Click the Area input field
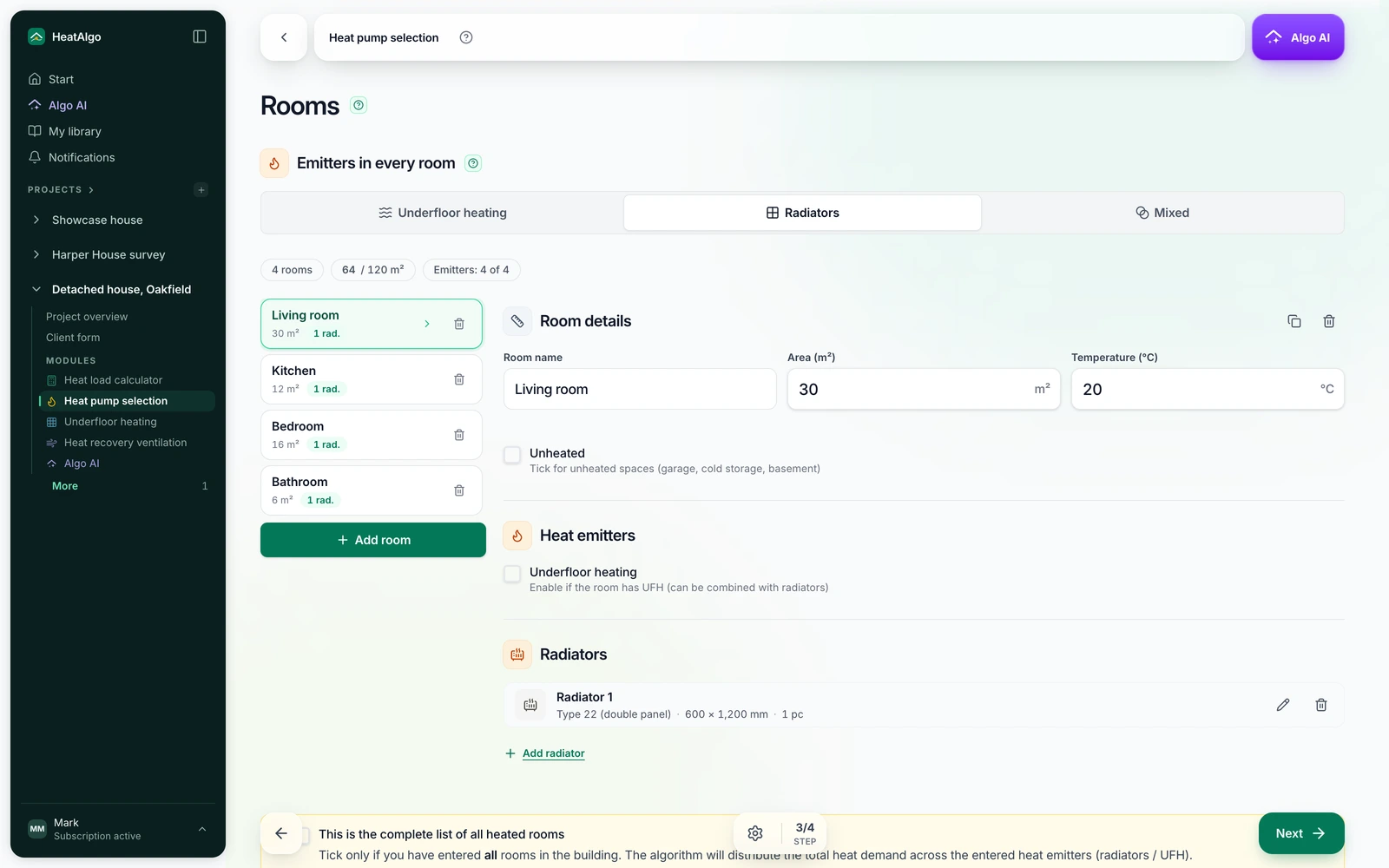This screenshot has height=868, width=1389. coord(924,389)
